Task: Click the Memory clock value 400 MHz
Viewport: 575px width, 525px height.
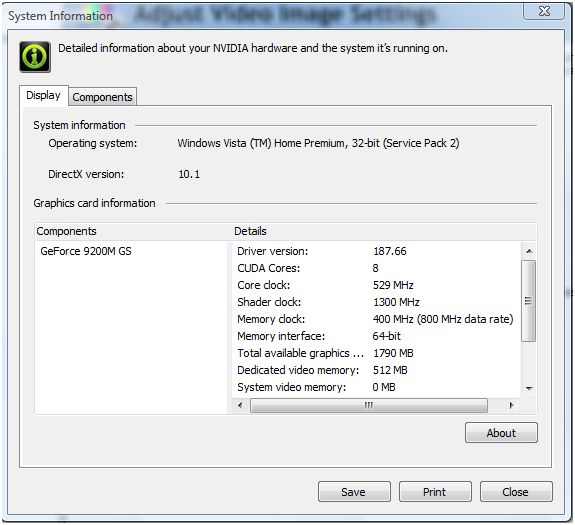Action: click(x=443, y=319)
